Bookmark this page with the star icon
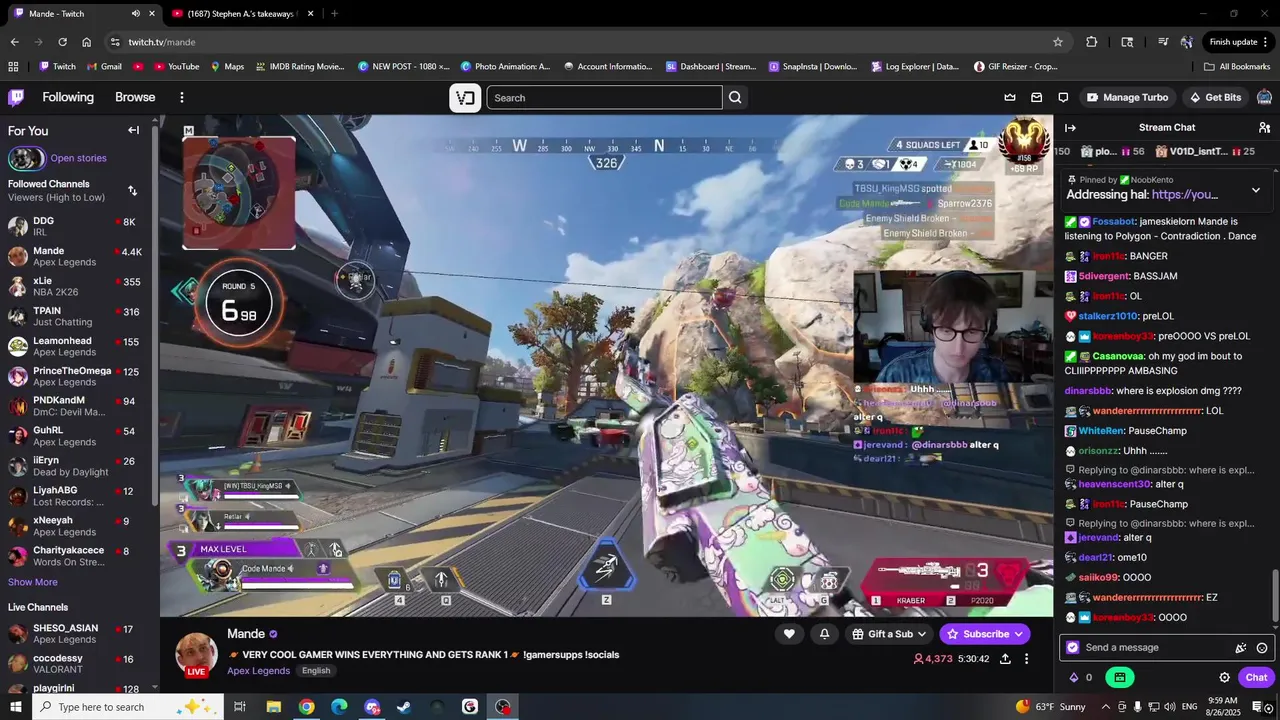The width and height of the screenshot is (1280, 720). click(1057, 42)
